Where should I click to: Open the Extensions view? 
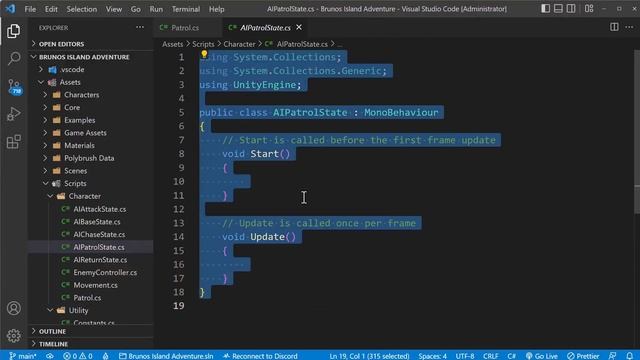point(13,142)
